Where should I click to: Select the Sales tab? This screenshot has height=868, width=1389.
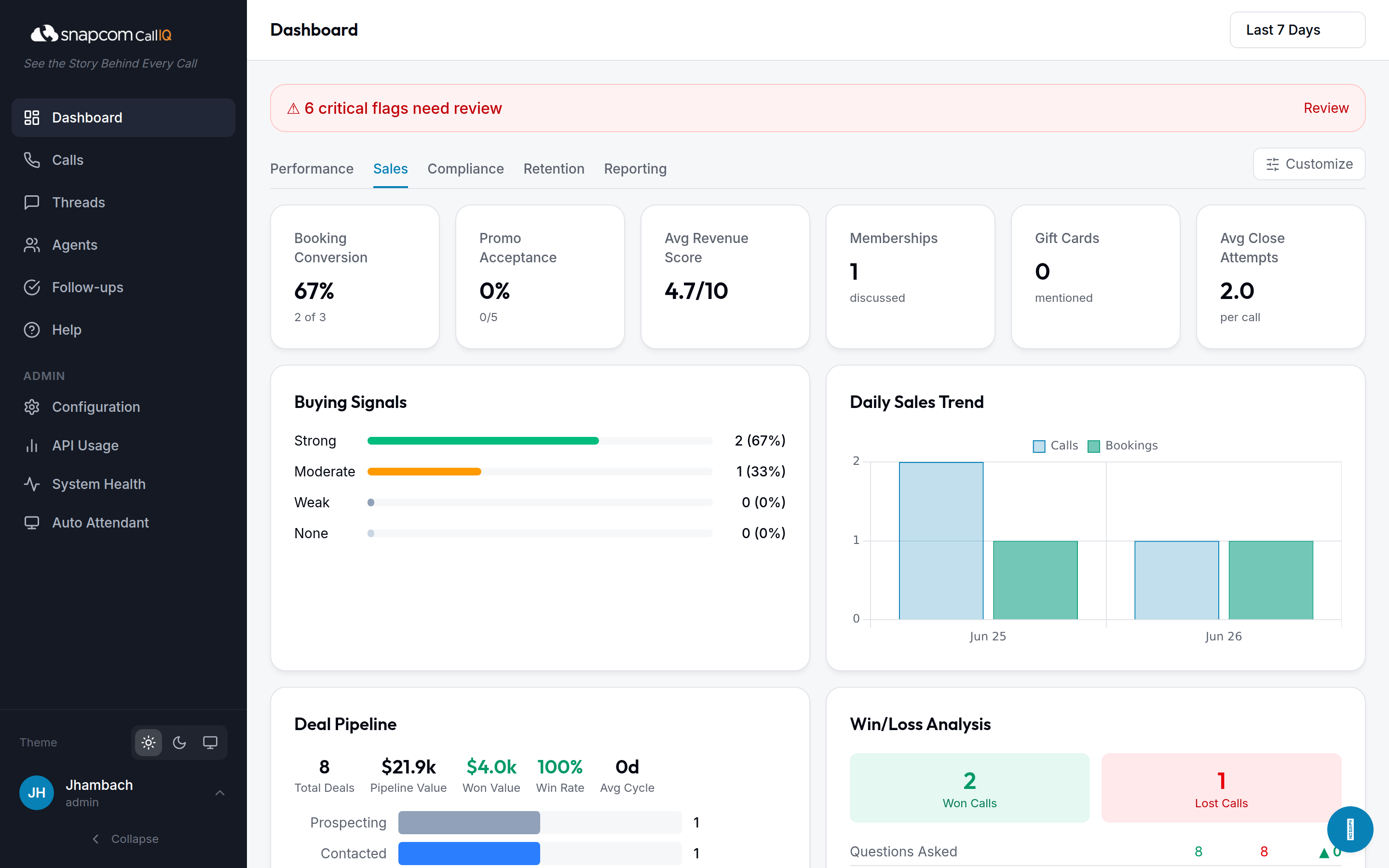(x=390, y=169)
